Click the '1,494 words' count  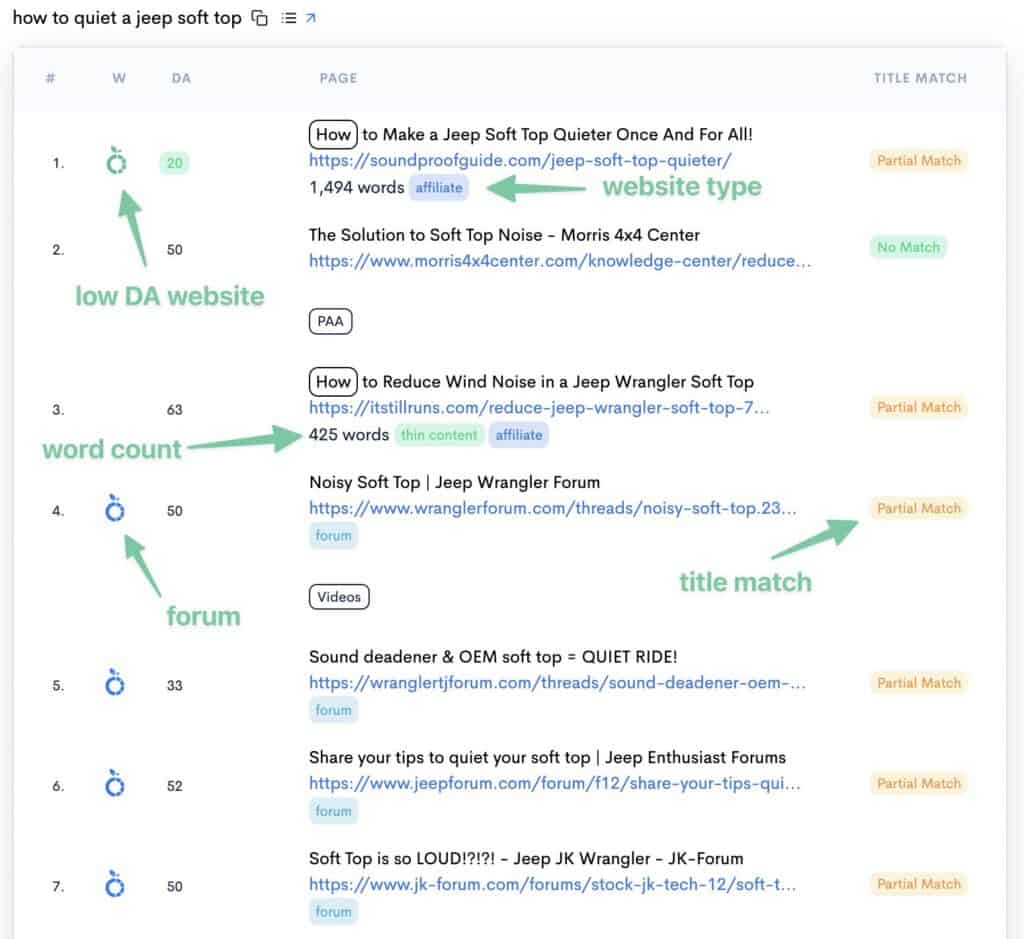click(357, 187)
